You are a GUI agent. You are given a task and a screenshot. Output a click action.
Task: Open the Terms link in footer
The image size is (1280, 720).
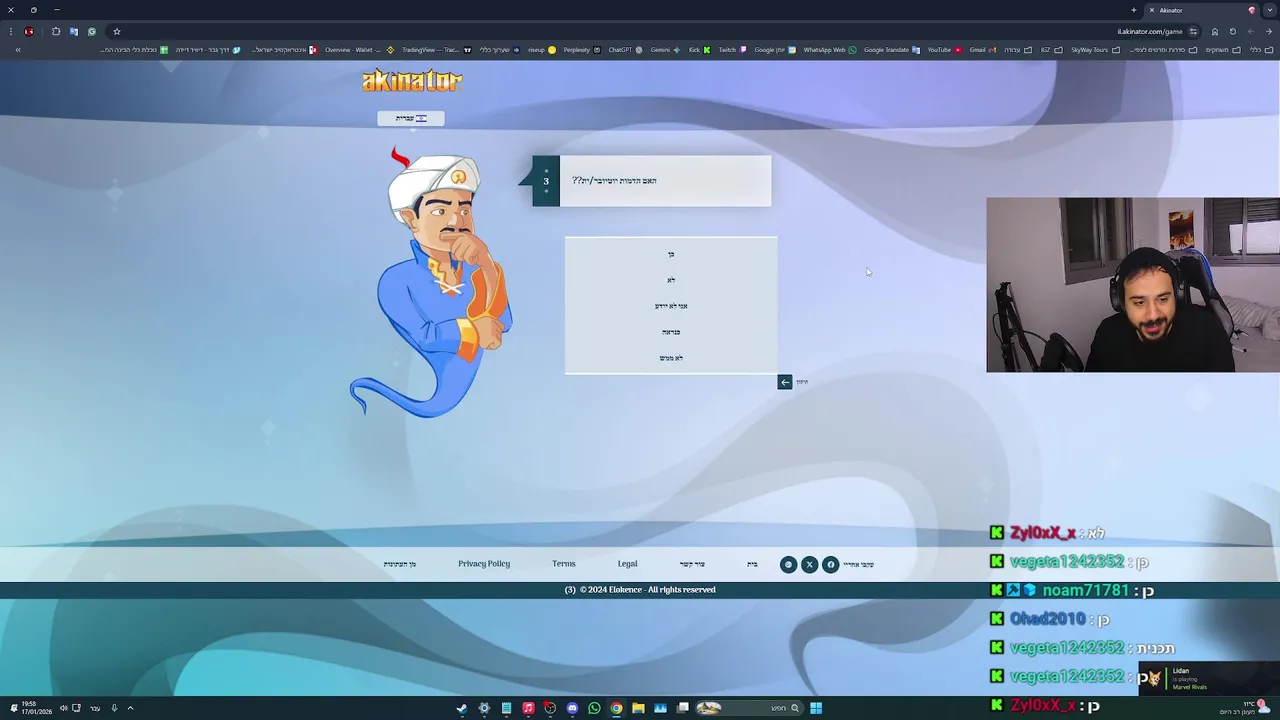pyautogui.click(x=564, y=564)
